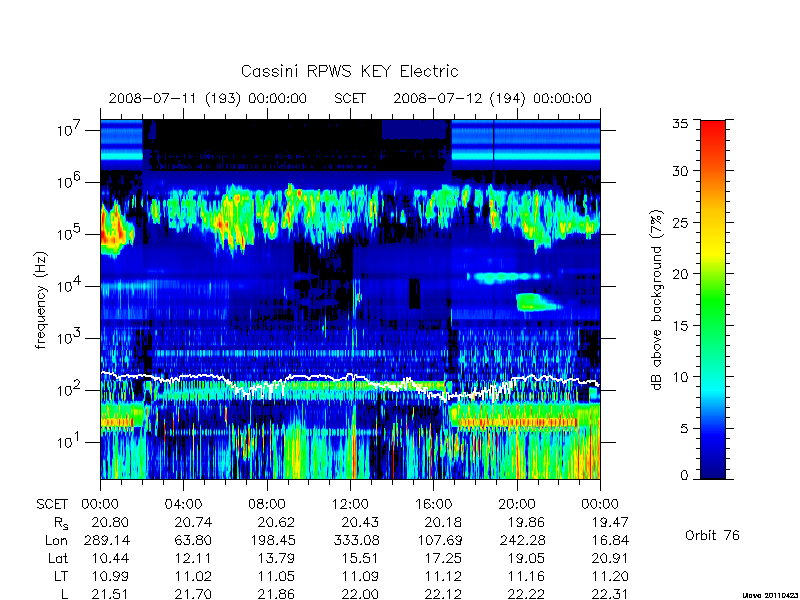Select the L value 21.86
This screenshot has height=600, width=800.
(x=276, y=594)
